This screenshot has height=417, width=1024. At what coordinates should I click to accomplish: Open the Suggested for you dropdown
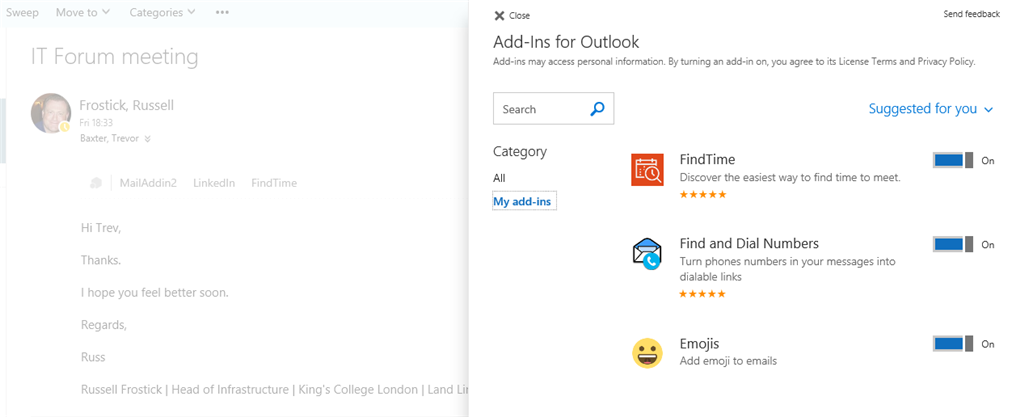pos(930,109)
